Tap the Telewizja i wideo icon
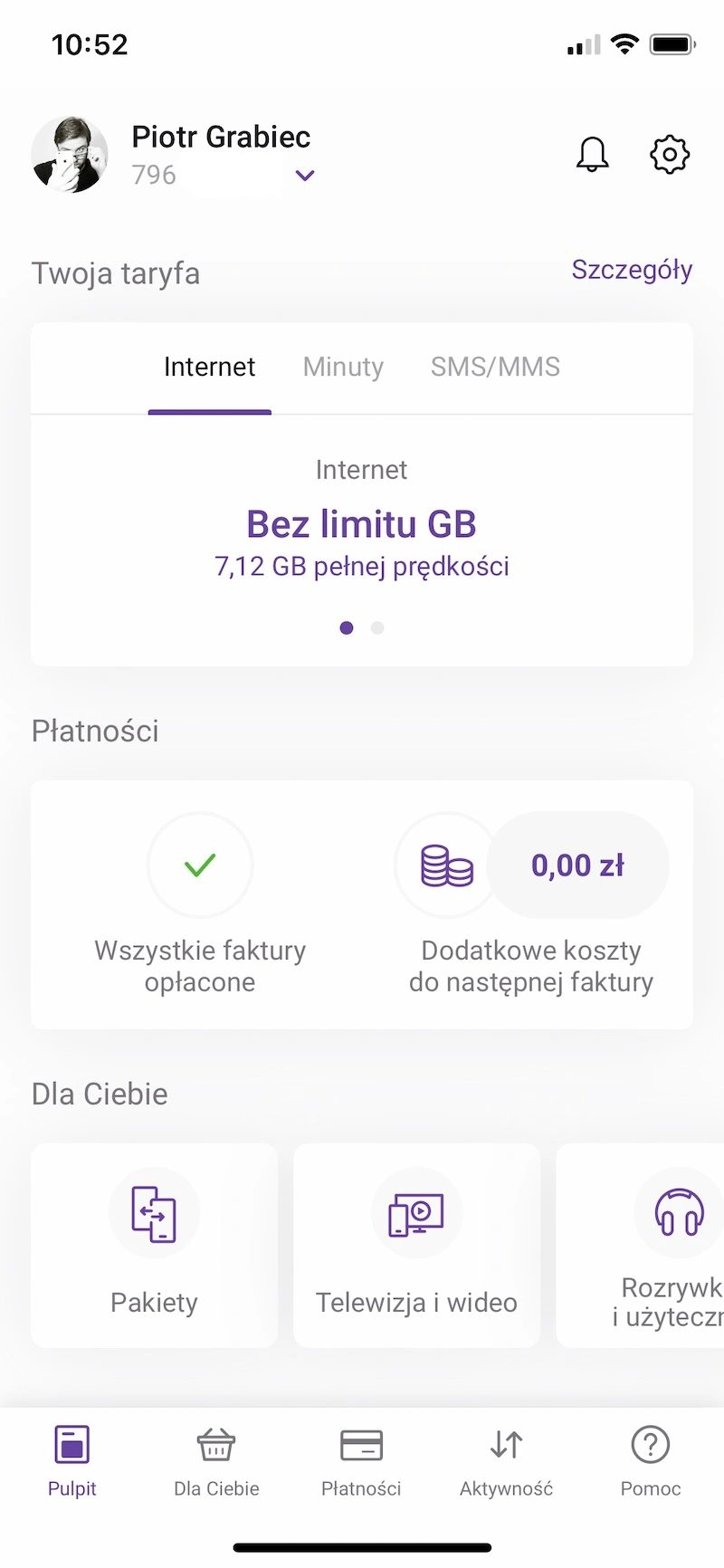724x1568 pixels. coord(416,1213)
